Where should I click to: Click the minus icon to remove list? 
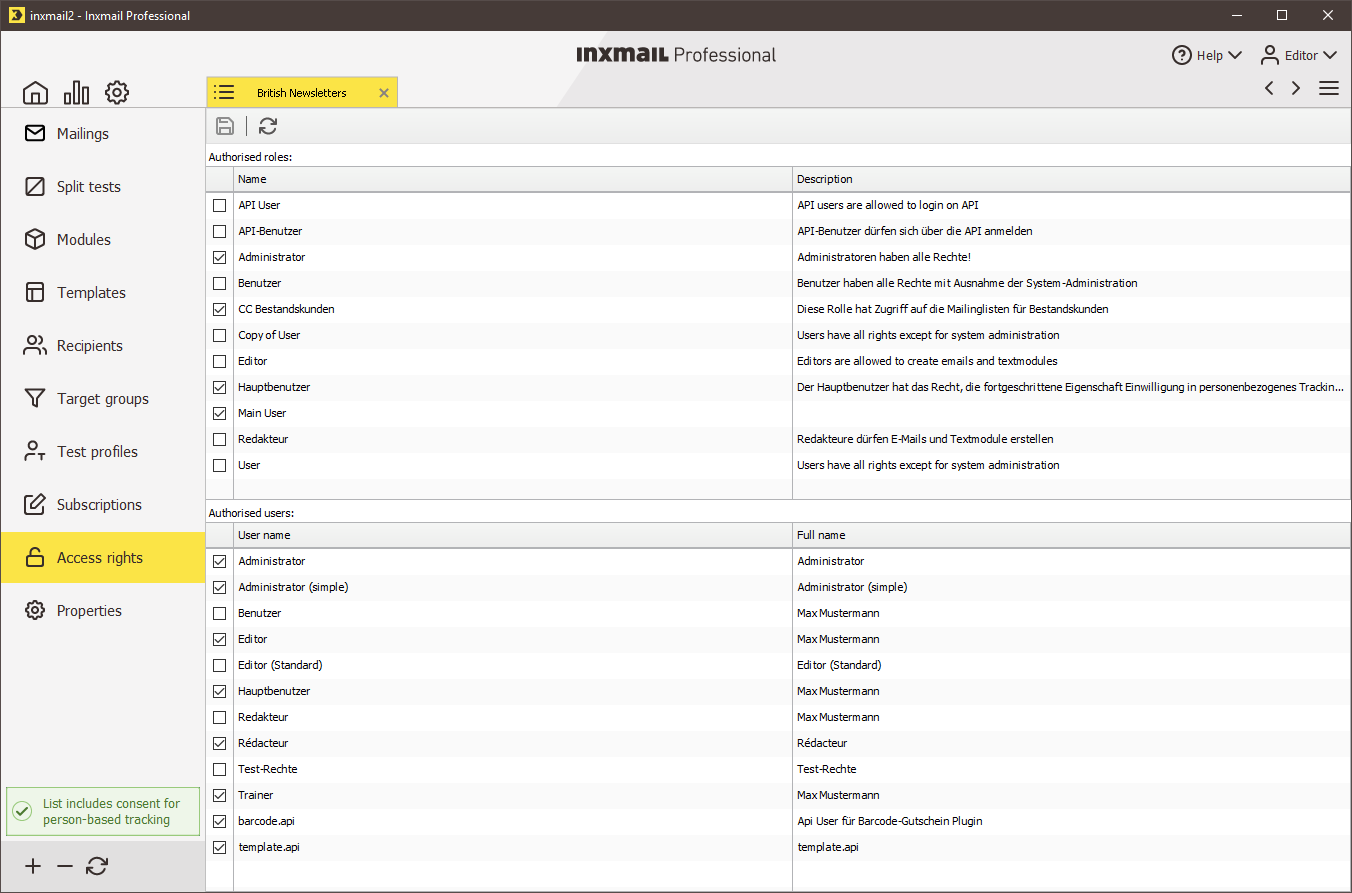(65, 866)
